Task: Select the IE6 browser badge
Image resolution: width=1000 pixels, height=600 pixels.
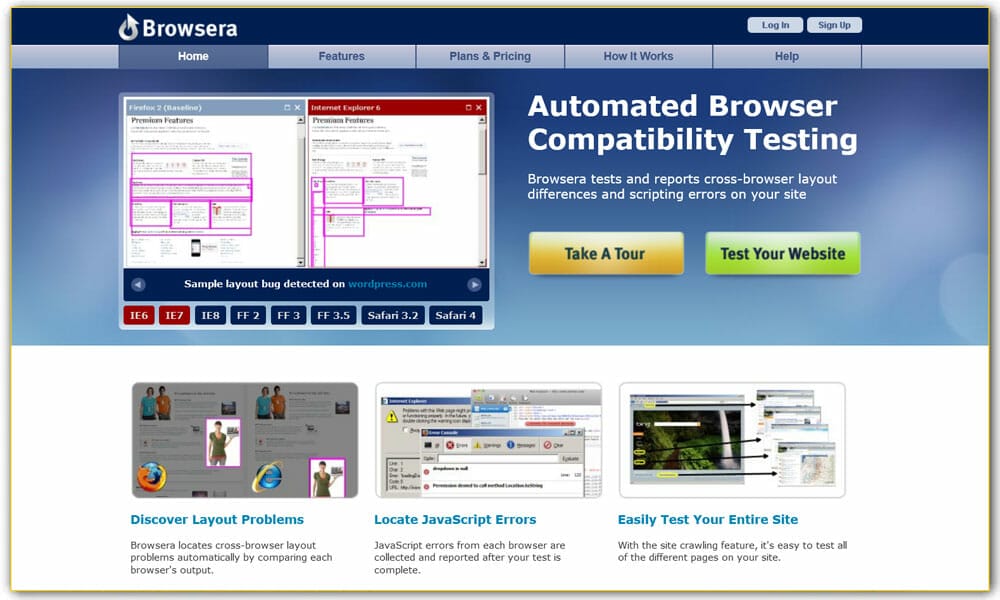Action: coord(139,315)
